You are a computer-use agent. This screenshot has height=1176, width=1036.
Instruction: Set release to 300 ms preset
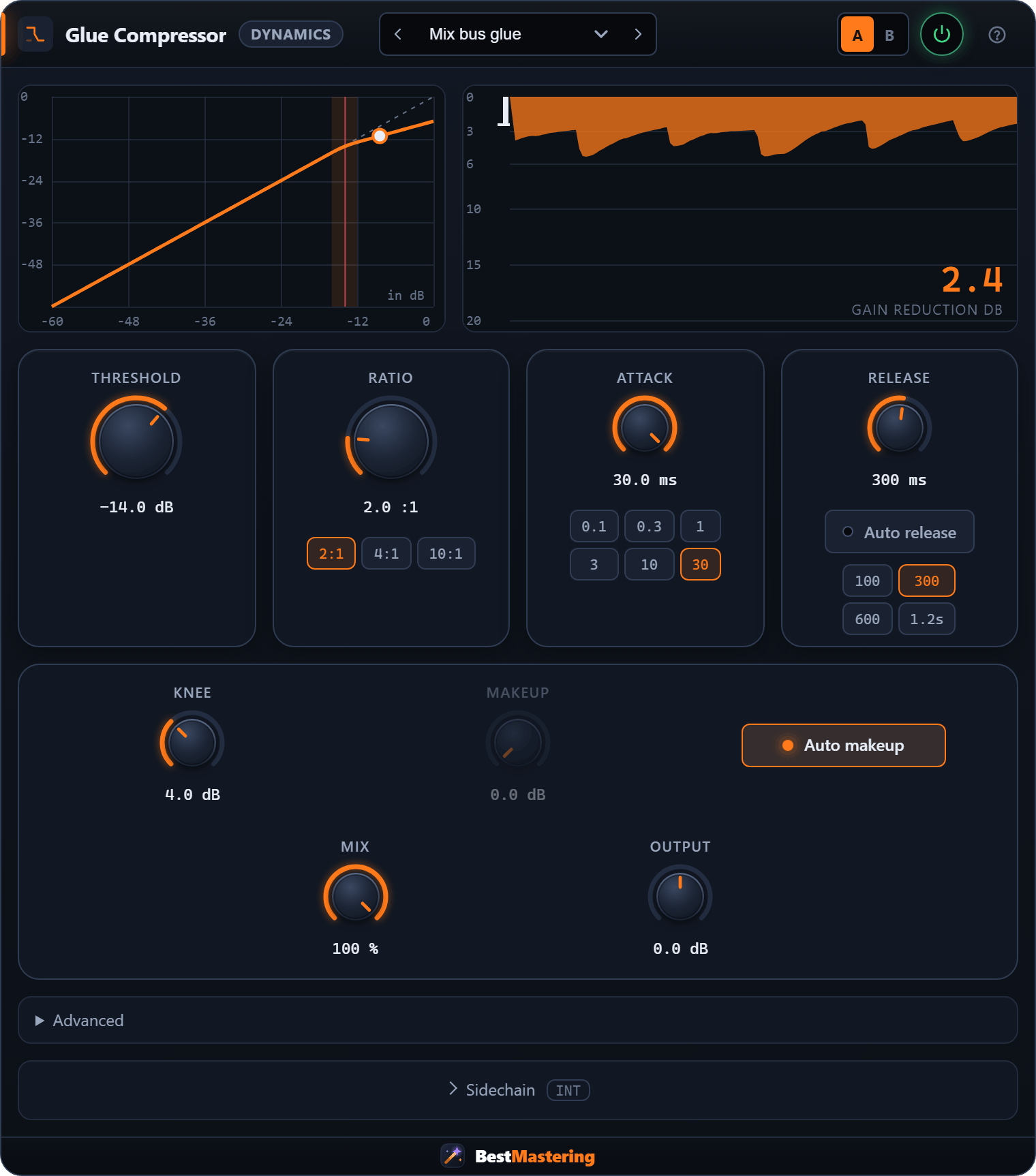click(927, 581)
